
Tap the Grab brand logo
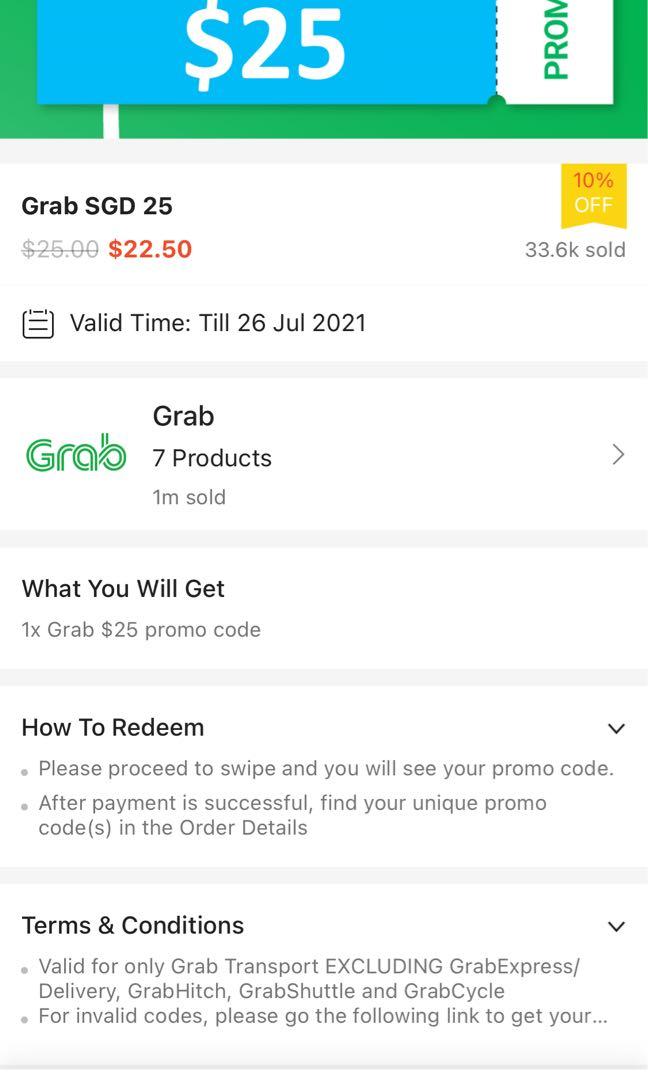(x=74, y=454)
